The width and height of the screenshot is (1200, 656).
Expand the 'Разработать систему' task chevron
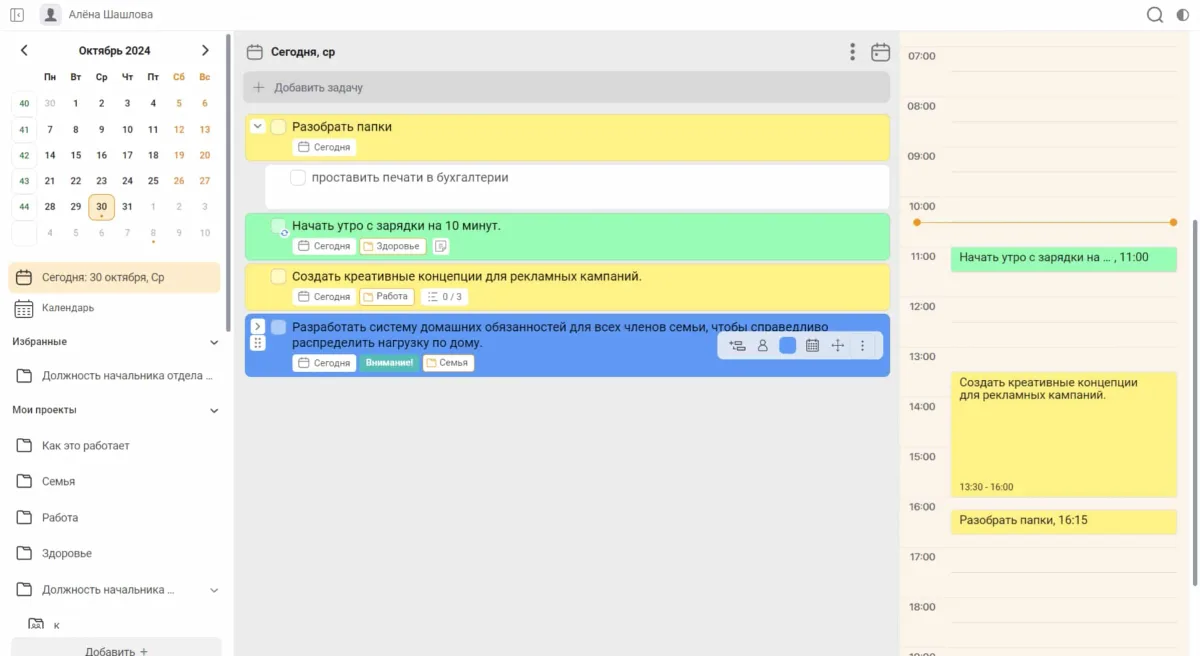point(257,326)
